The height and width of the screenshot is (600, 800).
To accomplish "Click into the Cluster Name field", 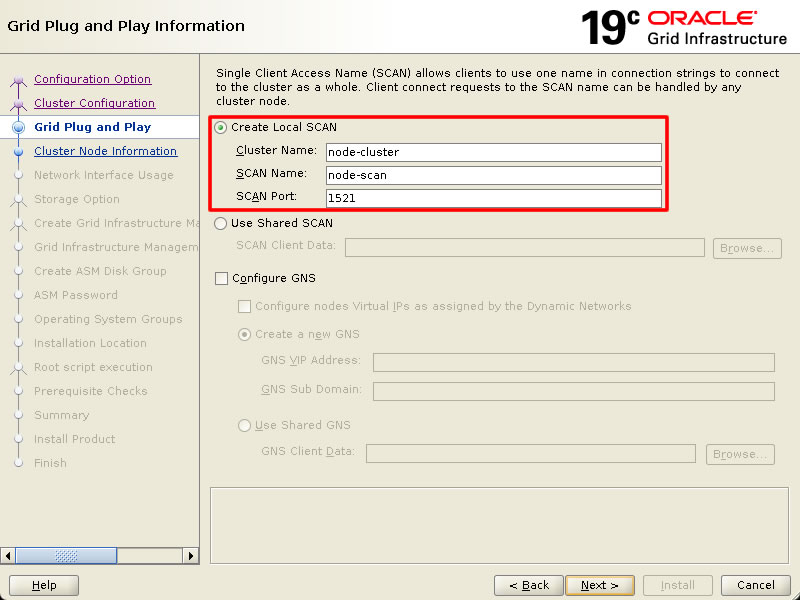I will click(x=493, y=152).
